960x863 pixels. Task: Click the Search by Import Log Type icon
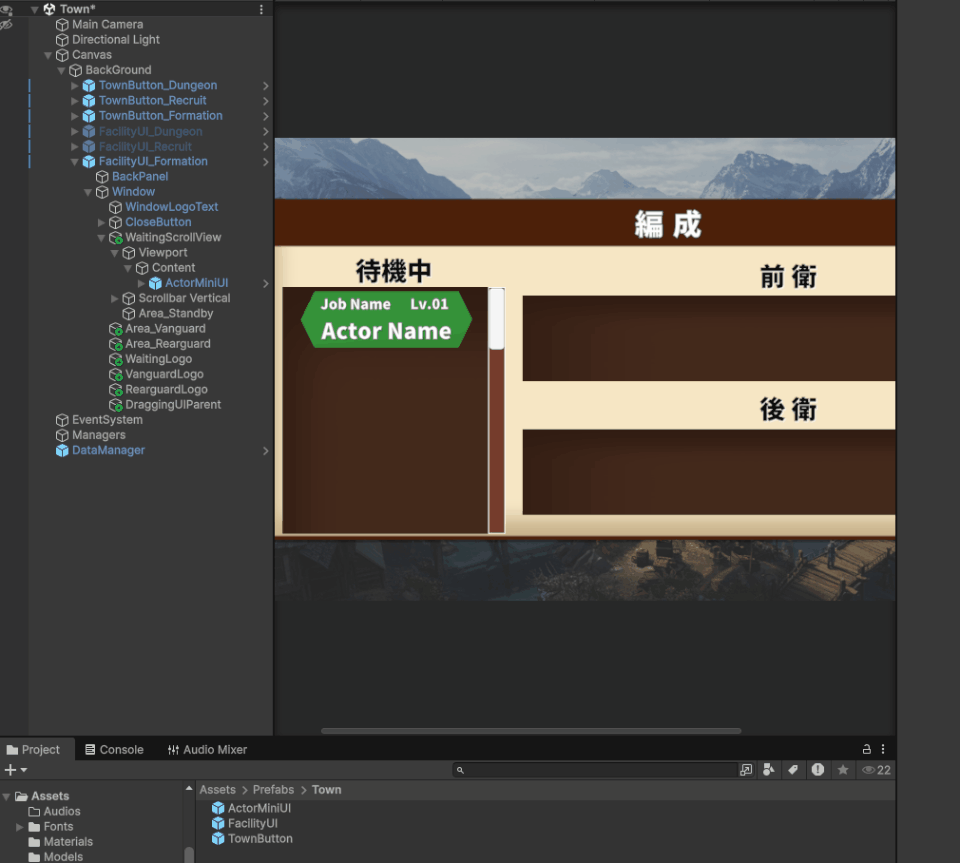[818, 770]
